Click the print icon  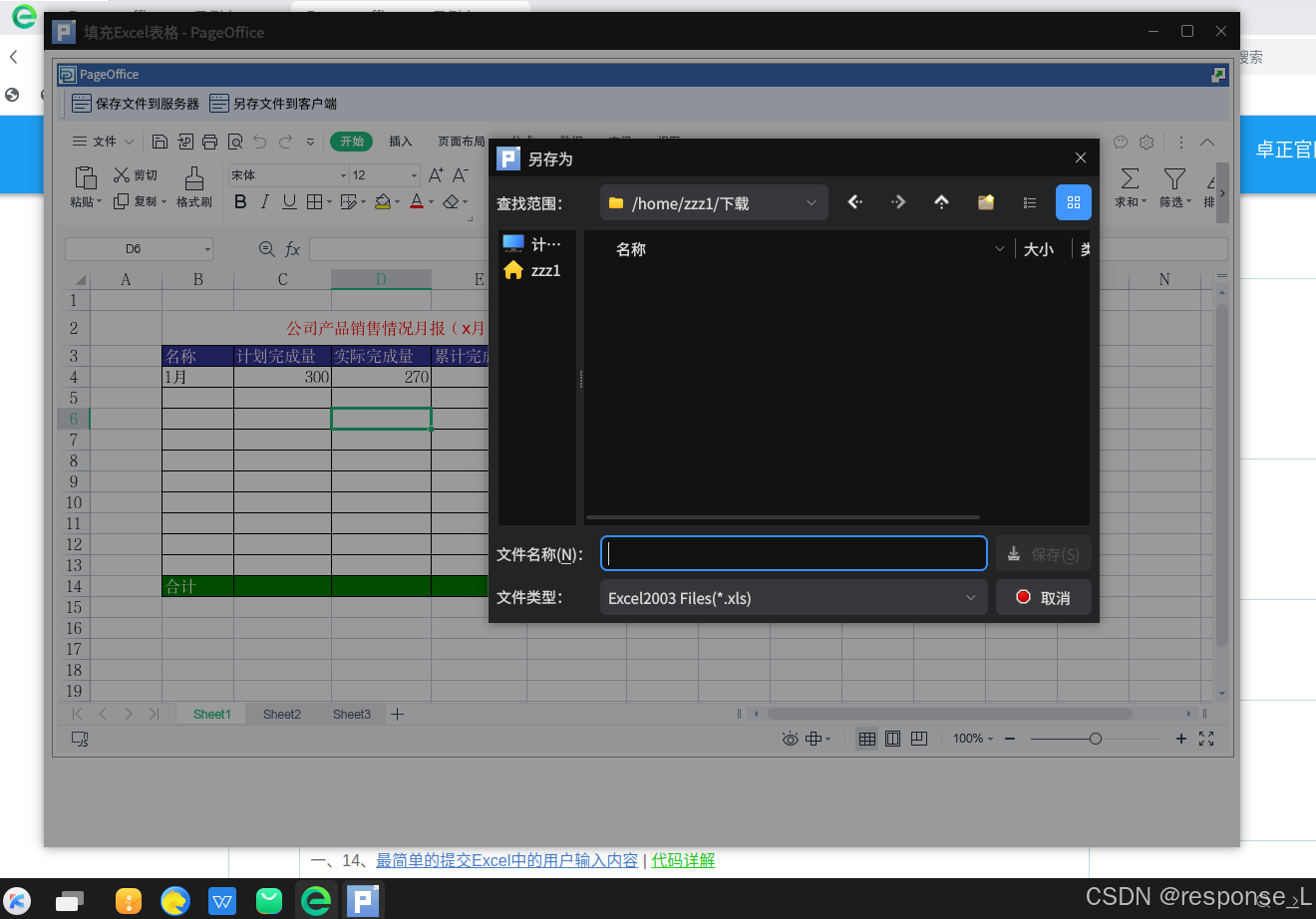[x=210, y=142]
